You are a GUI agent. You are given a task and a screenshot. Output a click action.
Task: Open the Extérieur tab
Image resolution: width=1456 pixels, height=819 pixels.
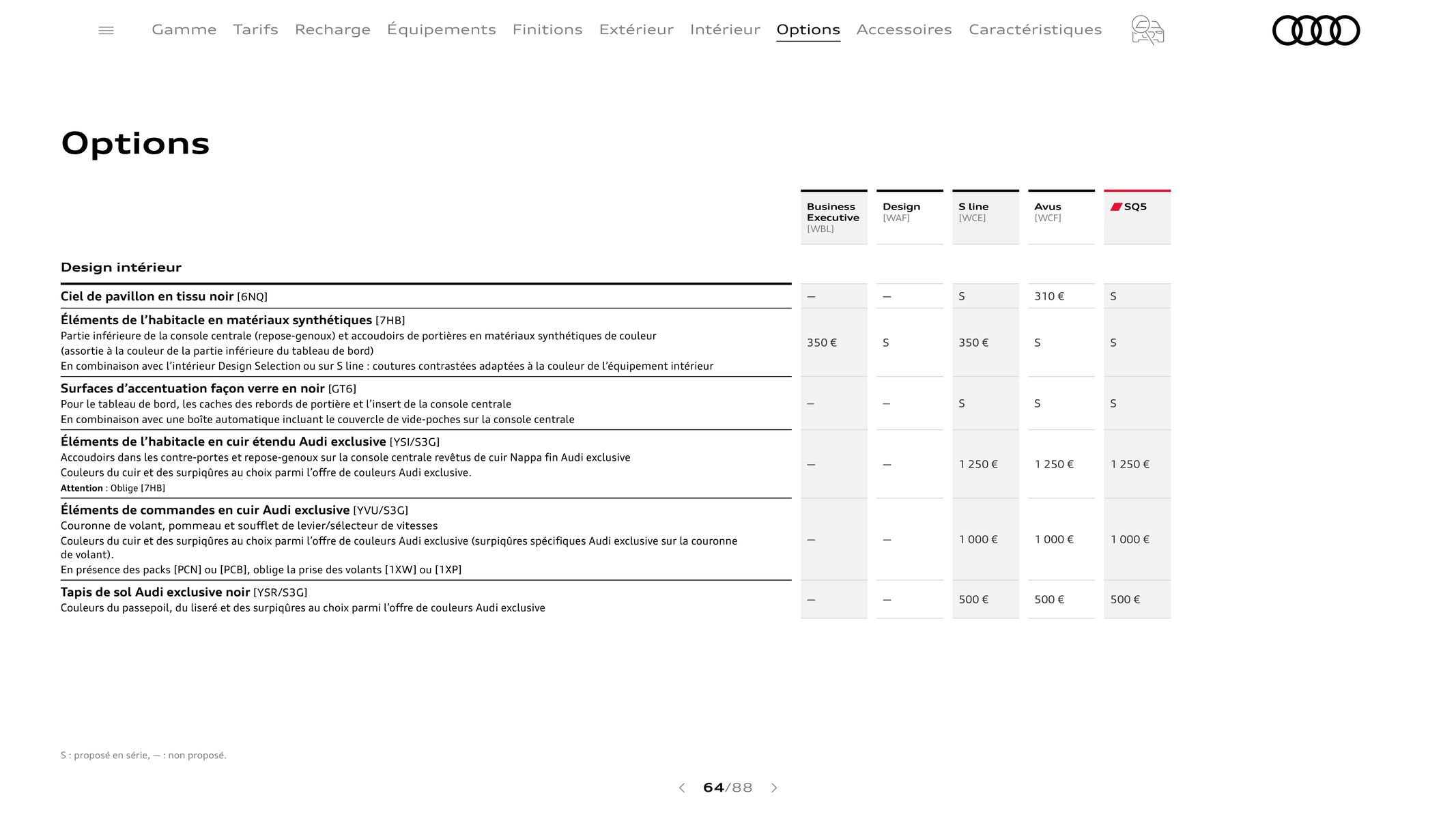[x=636, y=29]
